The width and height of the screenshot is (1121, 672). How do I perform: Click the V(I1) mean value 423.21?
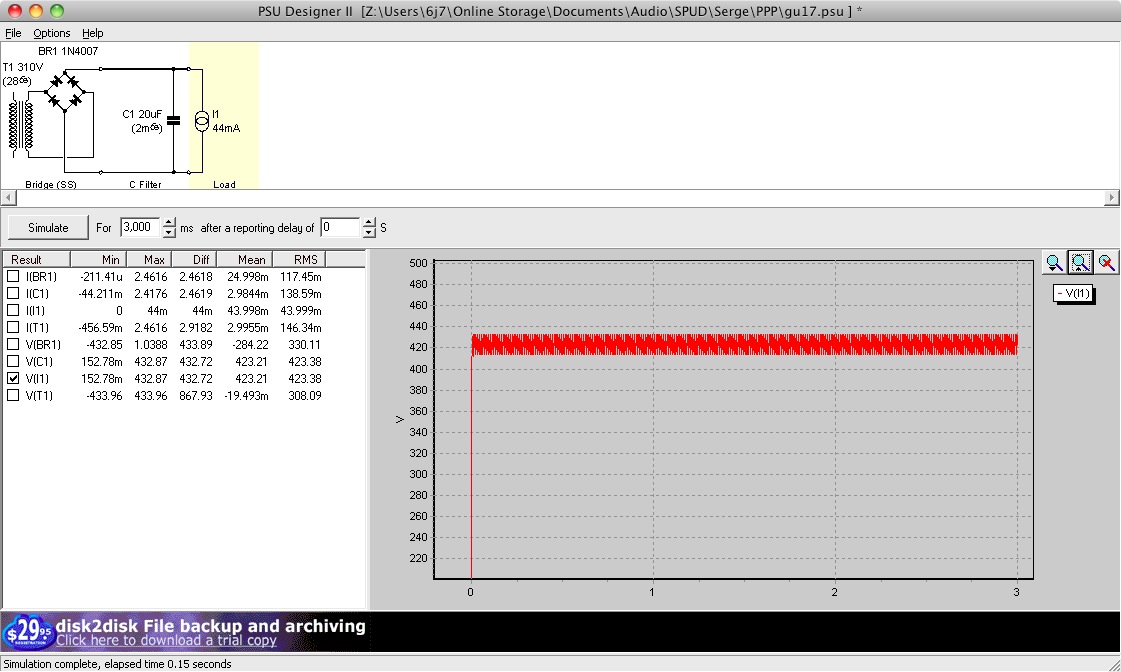pyautogui.click(x=251, y=378)
